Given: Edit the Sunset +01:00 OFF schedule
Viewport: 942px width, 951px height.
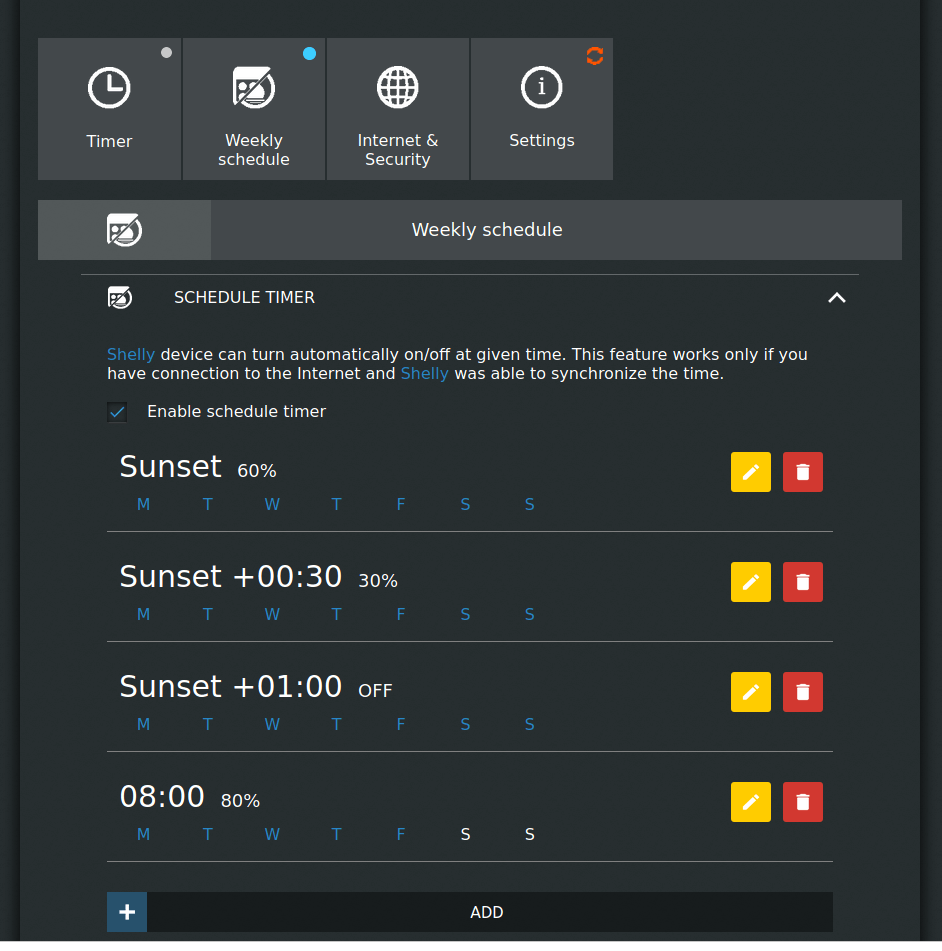Looking at the screenshot, I should click(x=751, y=692).
